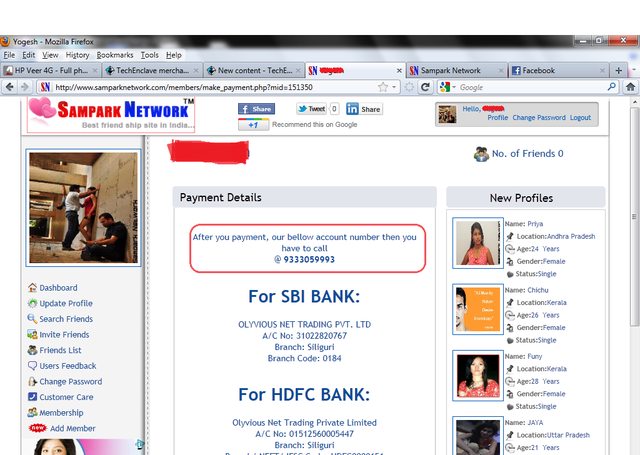Open the Firefox home page icon
Screen dimensions: 640x455
click(631, 87)
